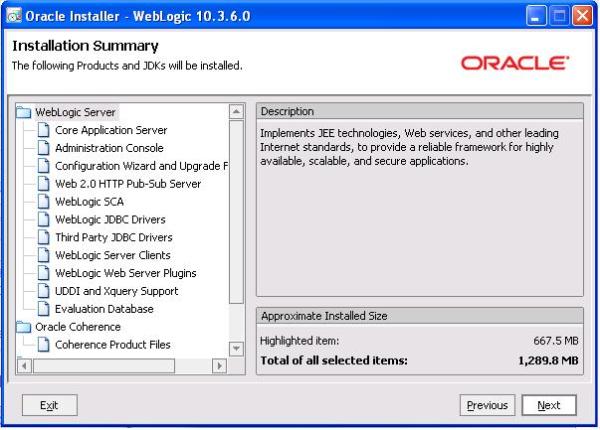Click the Oracle Installer title bar icon
Image resolution: width=600 pixels, height=430 pixels.
(13, 16)
